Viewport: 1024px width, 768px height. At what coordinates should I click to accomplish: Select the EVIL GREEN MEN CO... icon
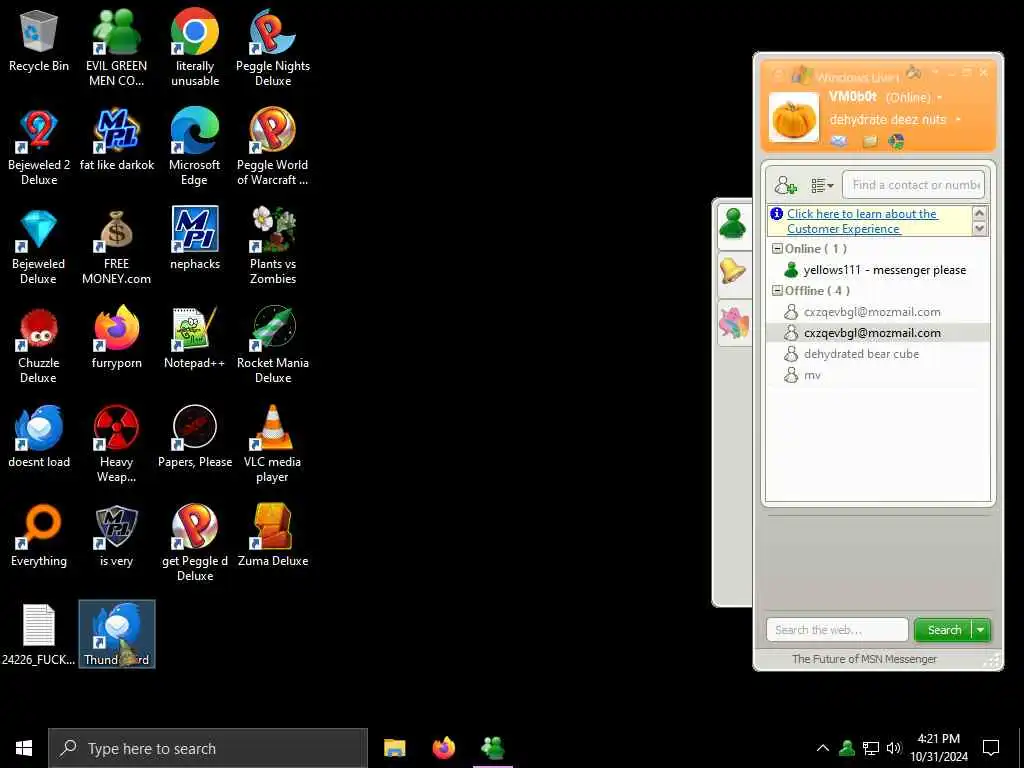pos(116,48)
